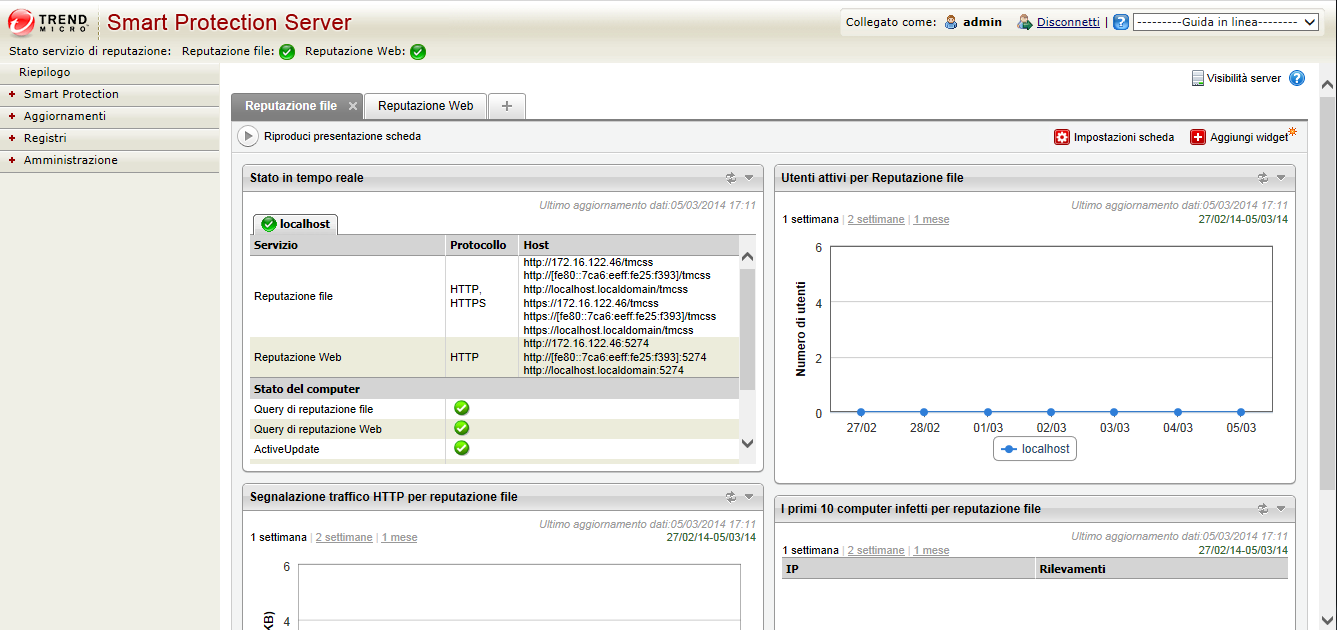Expand the Amministrazione sidebar section

[x=70, y=160]
